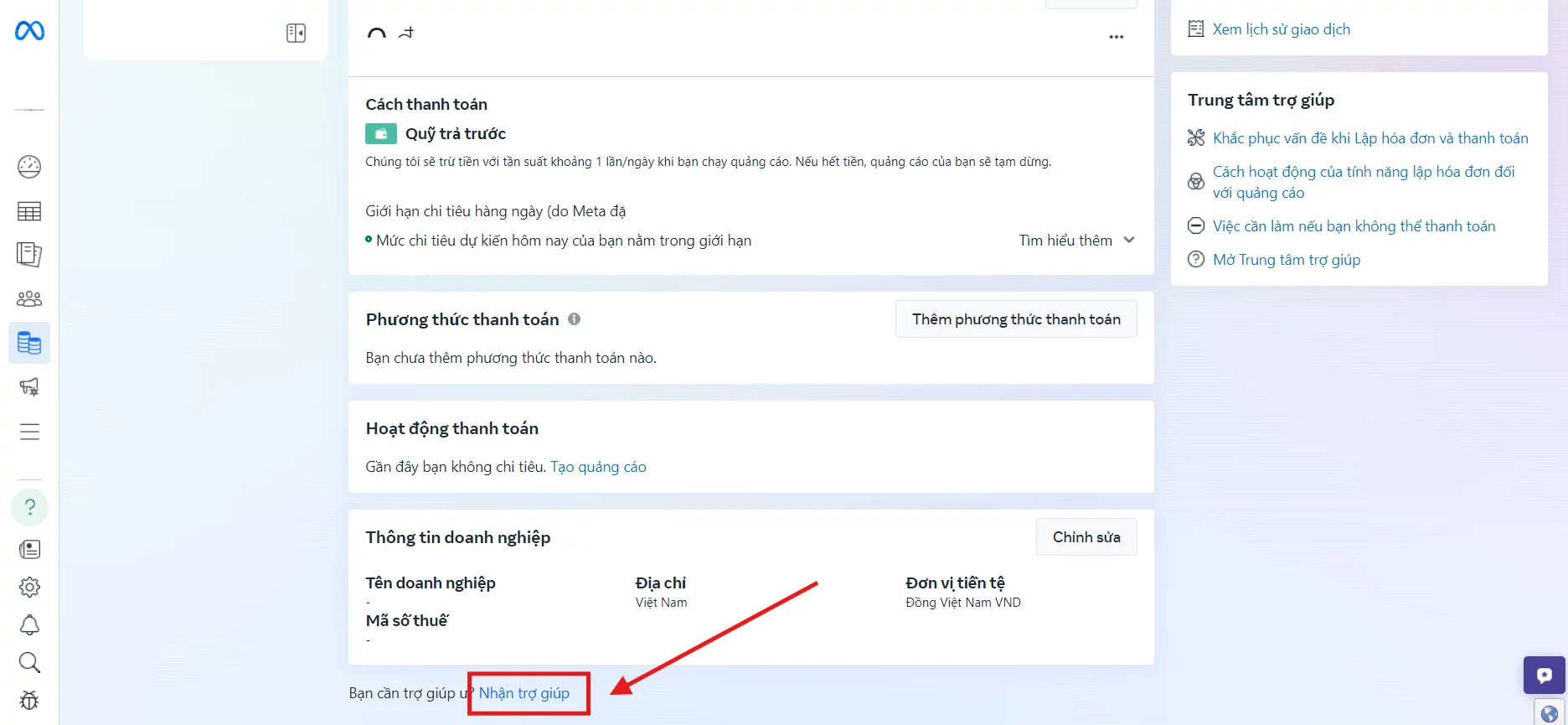Open the notifications bell icon

[x=29, y=625]
